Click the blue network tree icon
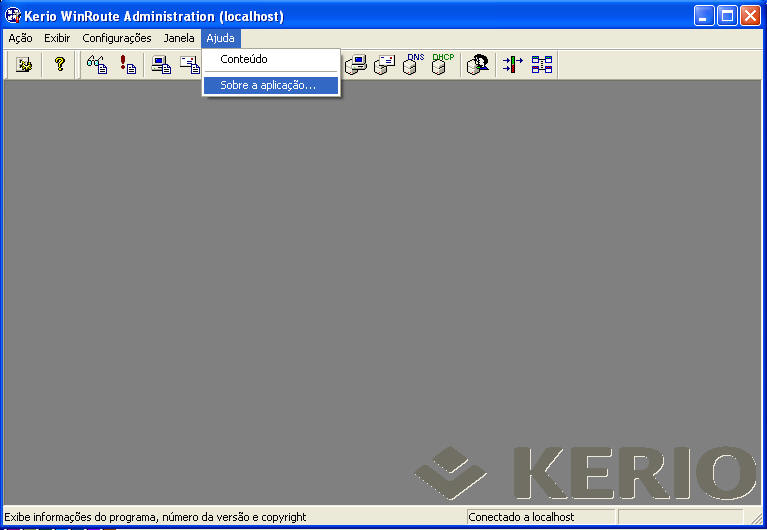This screenshot has height=530, width=767. tap(542, 65)
